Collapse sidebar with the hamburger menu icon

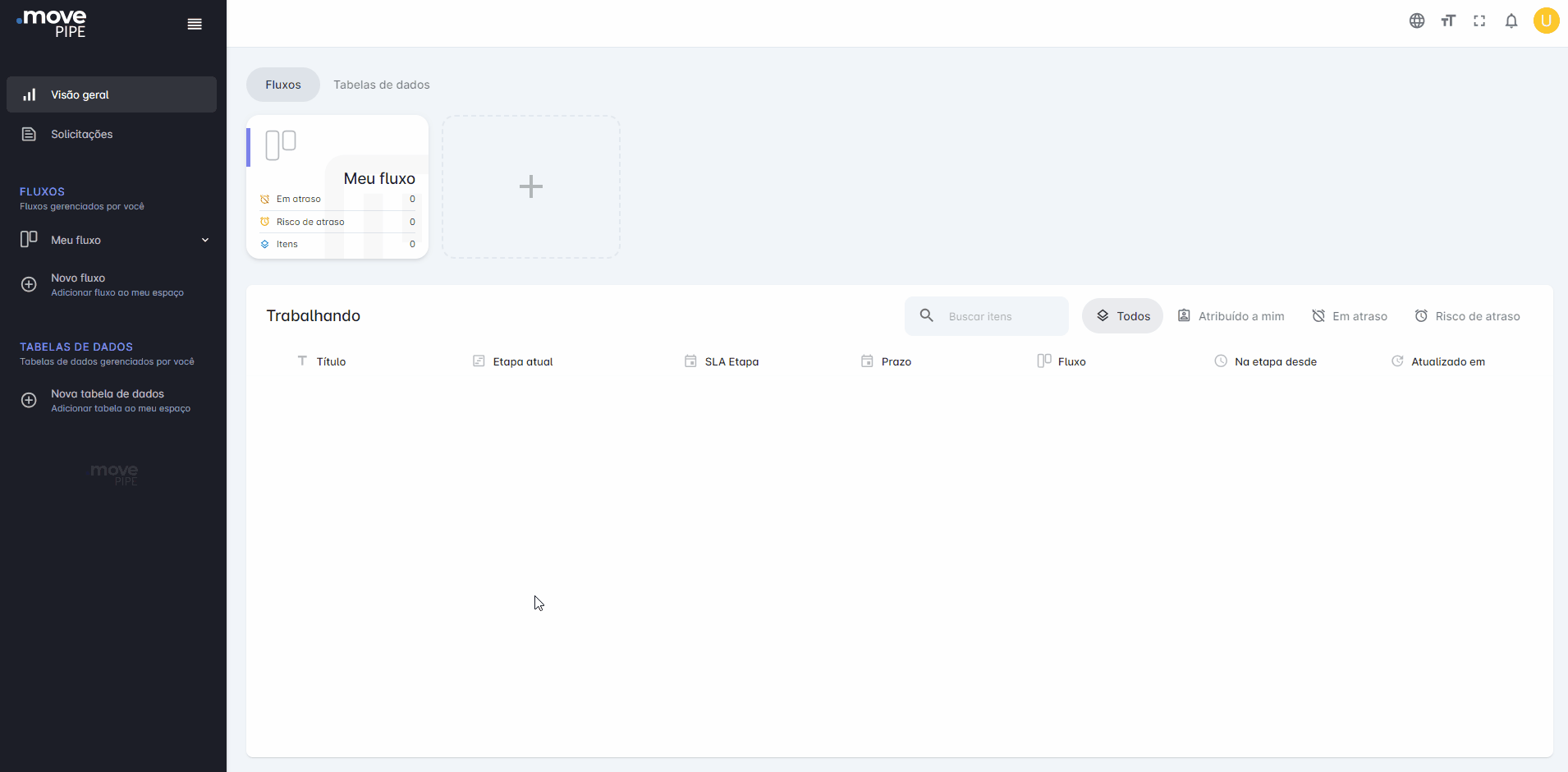(195, 24)
